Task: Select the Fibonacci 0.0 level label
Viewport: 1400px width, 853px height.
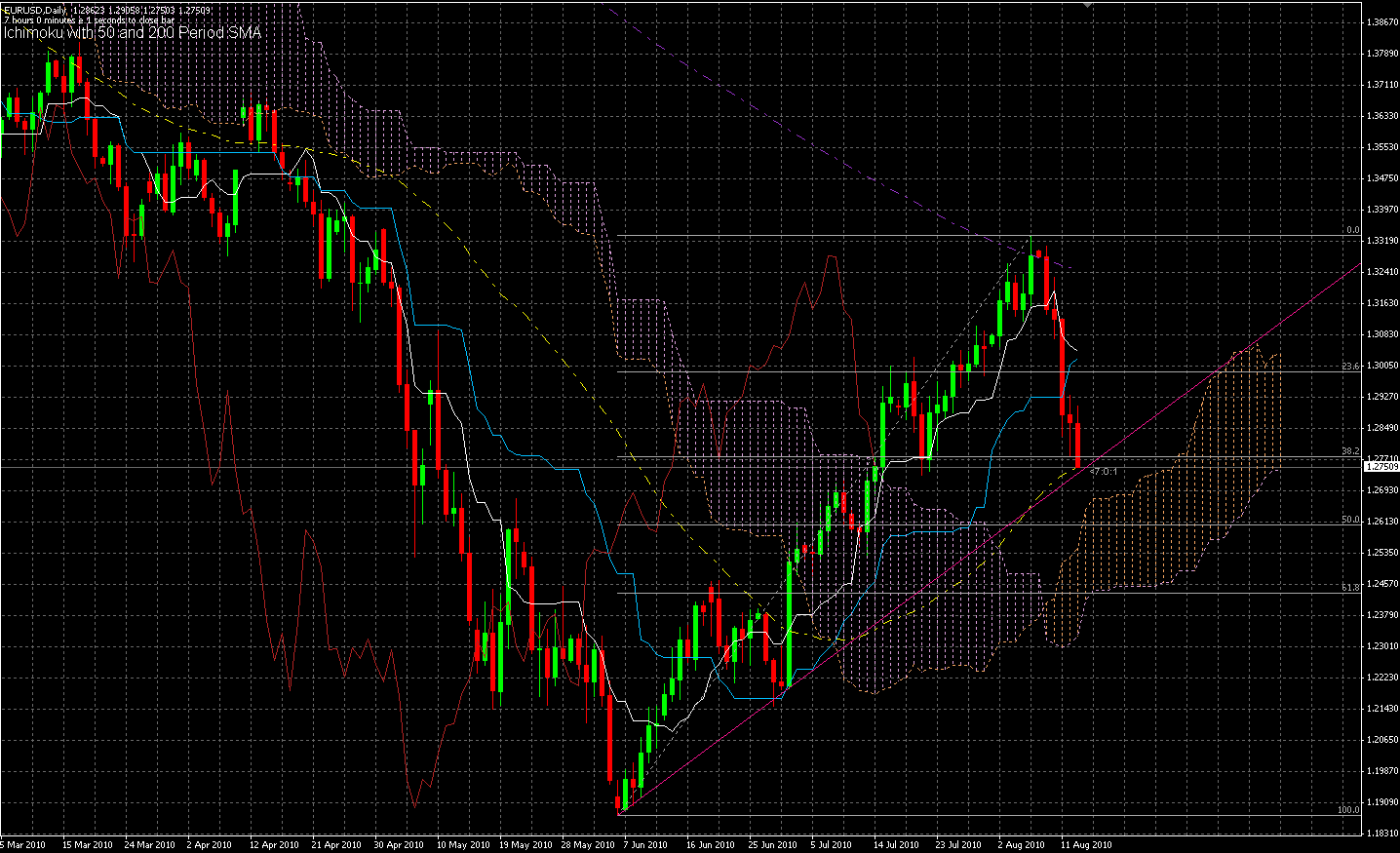Action: pyautogui.click(x=1352, y=230)
